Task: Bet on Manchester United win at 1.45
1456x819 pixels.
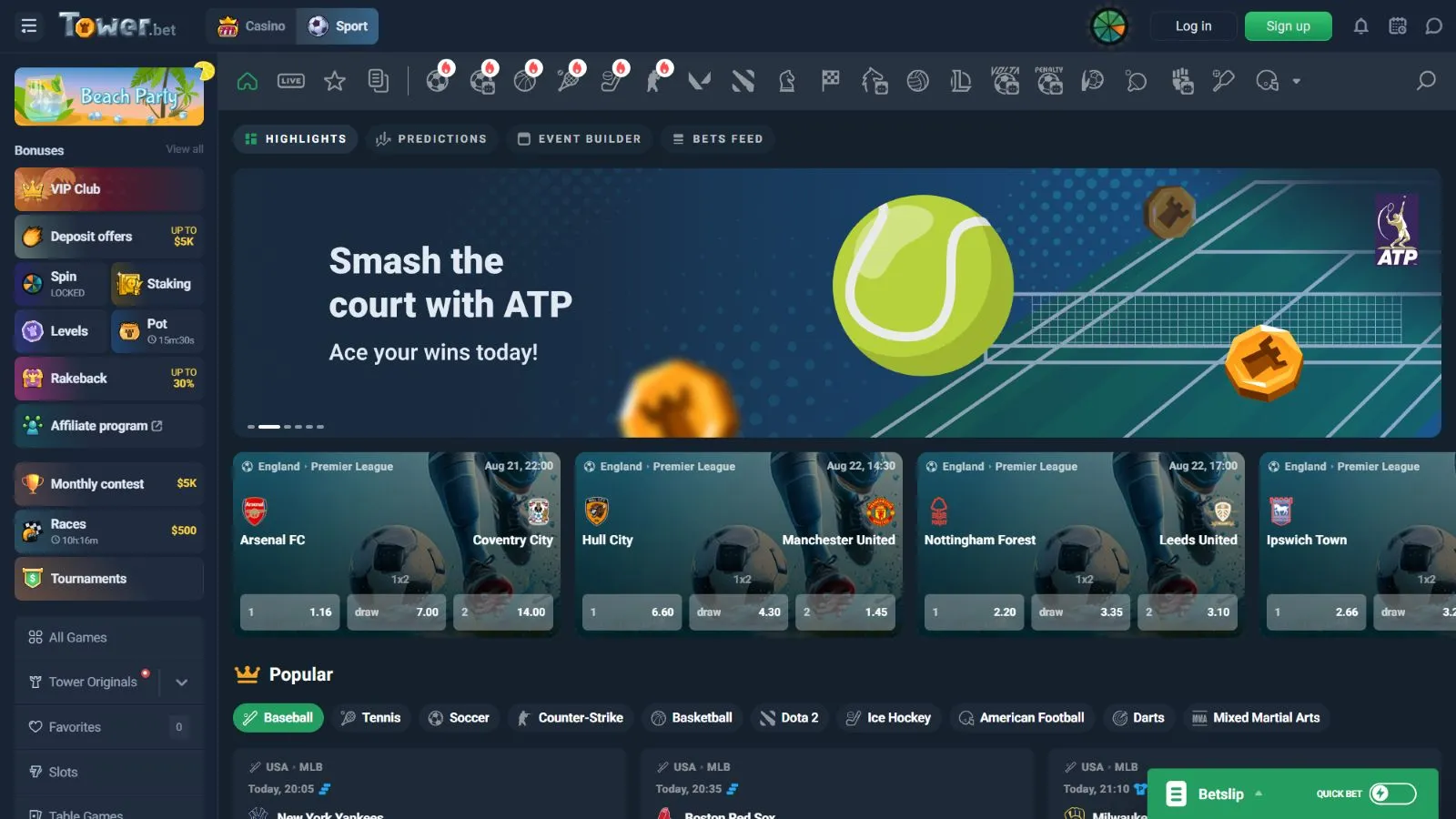Action: (845, 612)
